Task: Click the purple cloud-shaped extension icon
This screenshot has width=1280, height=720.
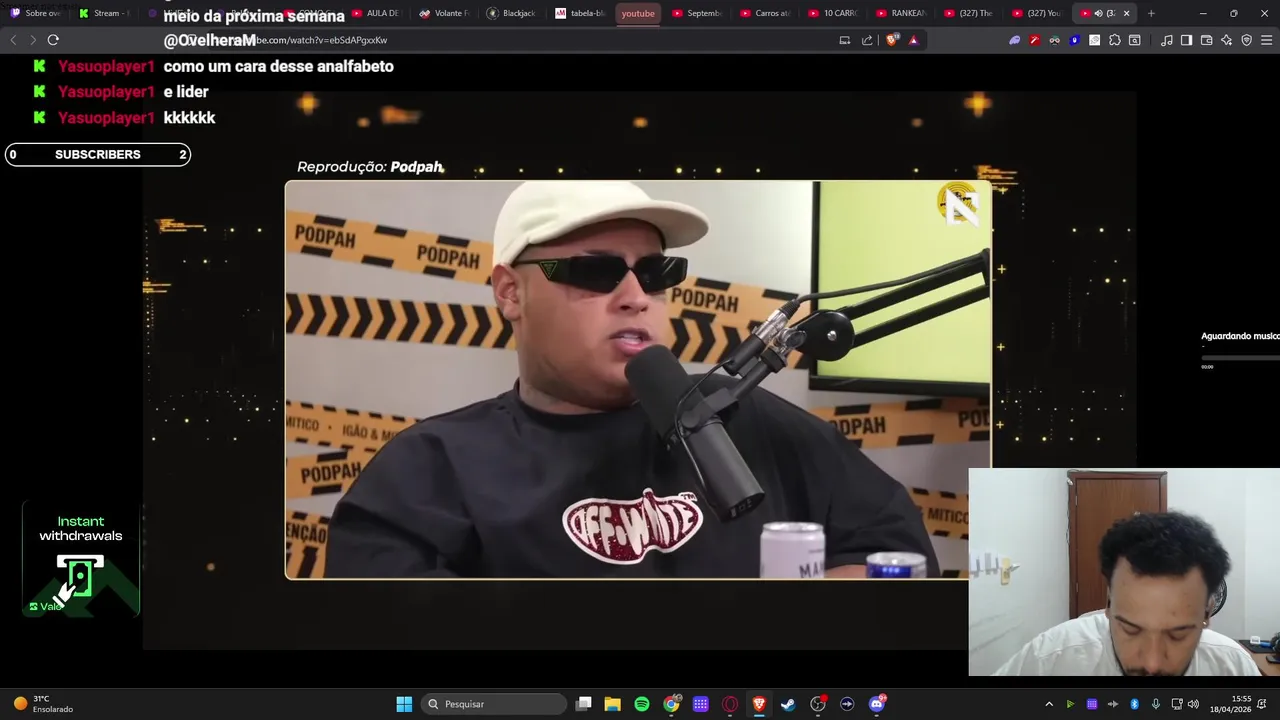Action: click(x=1015, y=40)
